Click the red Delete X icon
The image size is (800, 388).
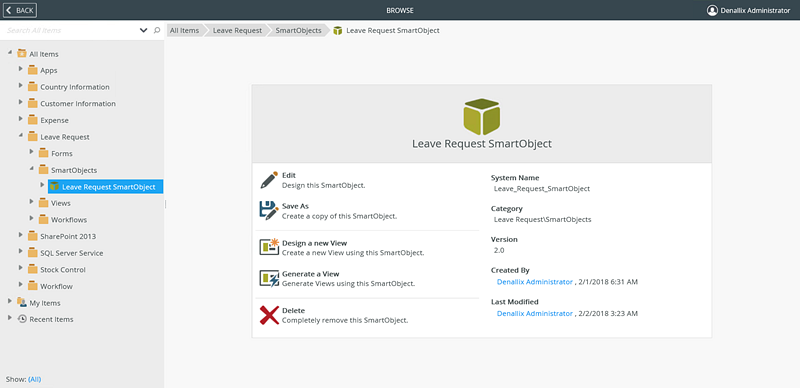[x=269, y=315]
